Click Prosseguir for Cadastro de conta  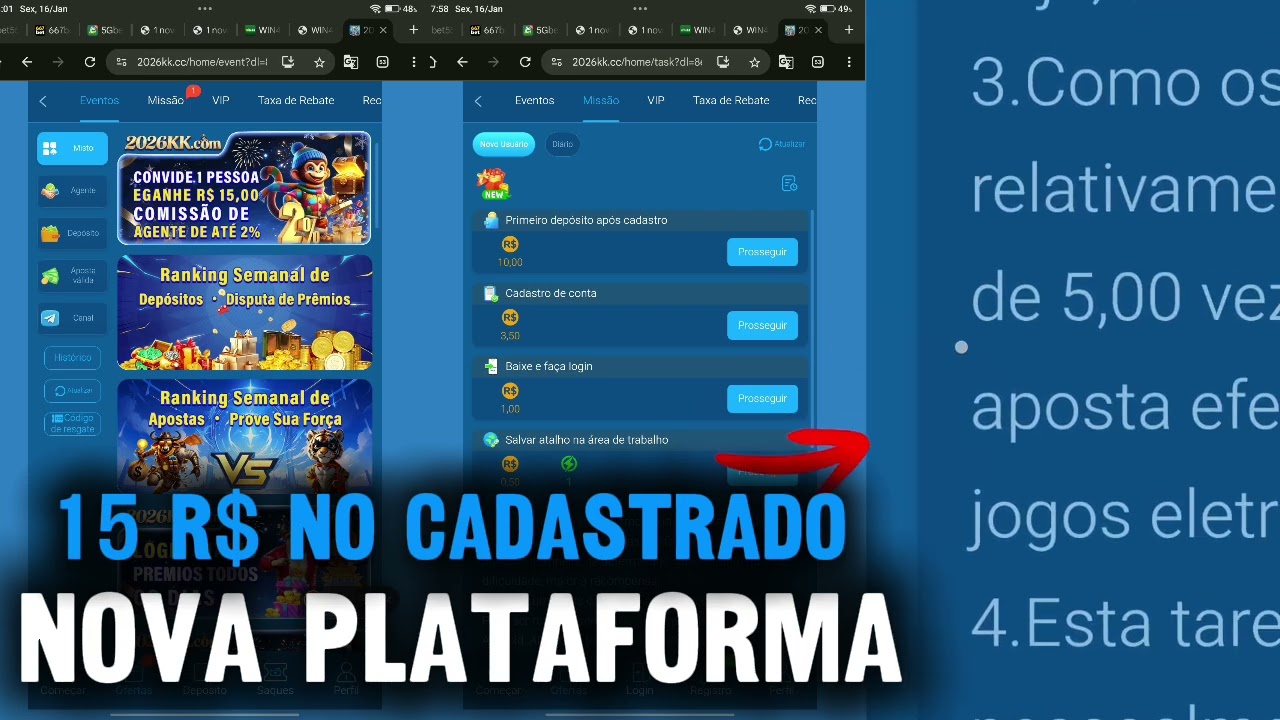[x=762, y=325]
